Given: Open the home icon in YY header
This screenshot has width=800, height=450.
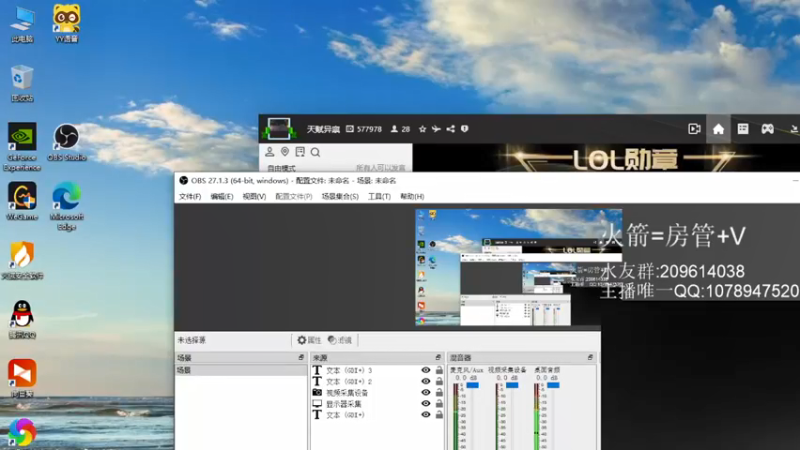Looking at the screenshot, I should [718, 129].
